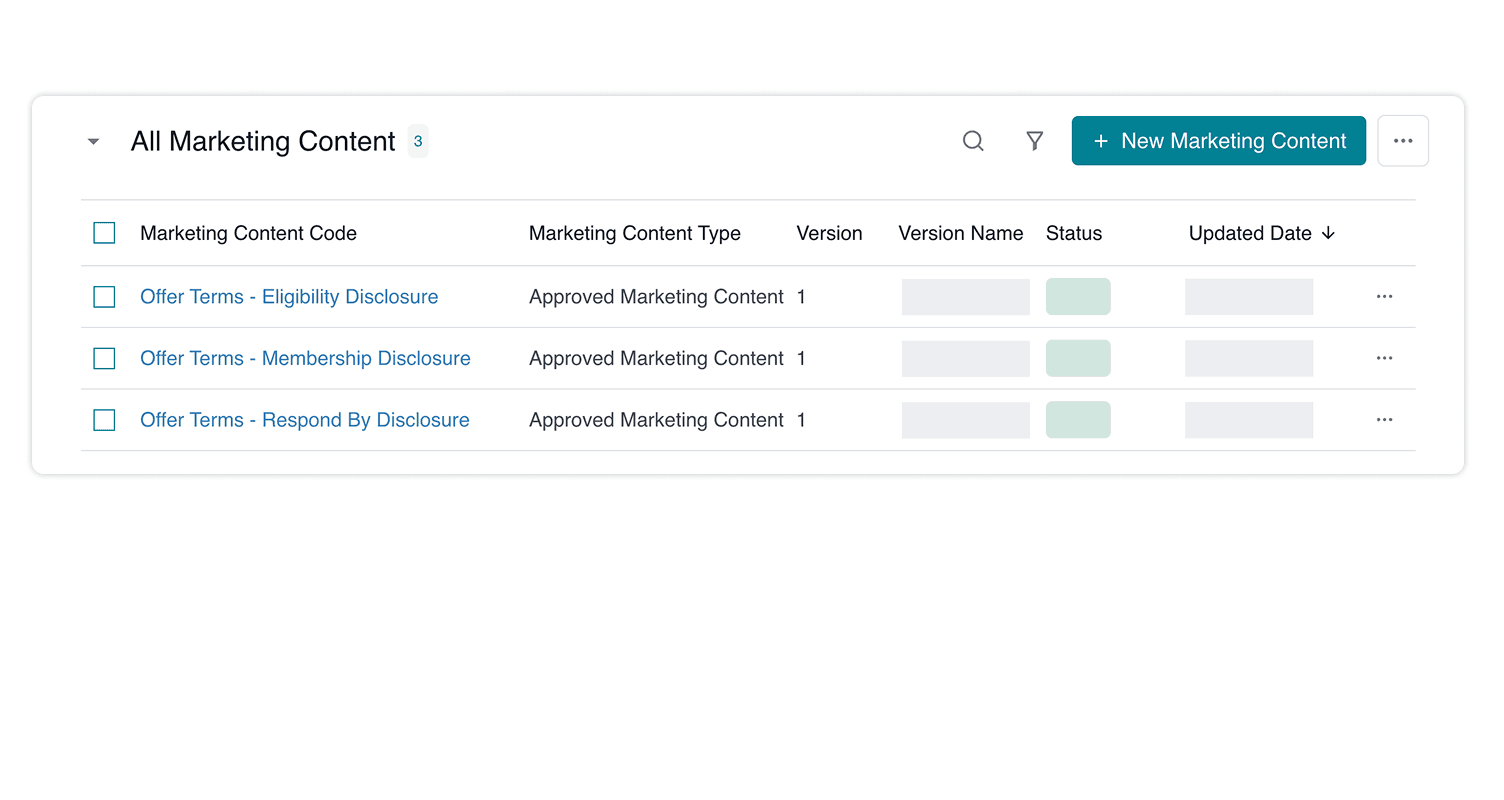Click the green status badge on the first row
Image resolution: width=1504 pixels, height=800 pixels.
1078,296
